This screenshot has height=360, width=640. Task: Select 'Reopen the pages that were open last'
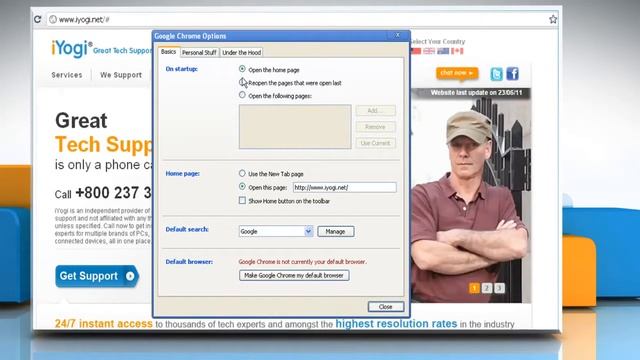[x=242, y=82]
